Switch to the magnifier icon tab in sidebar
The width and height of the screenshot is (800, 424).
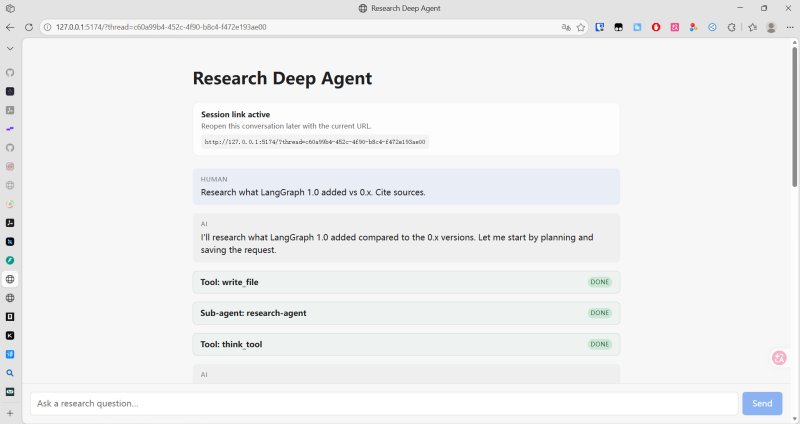click(10, 373)
